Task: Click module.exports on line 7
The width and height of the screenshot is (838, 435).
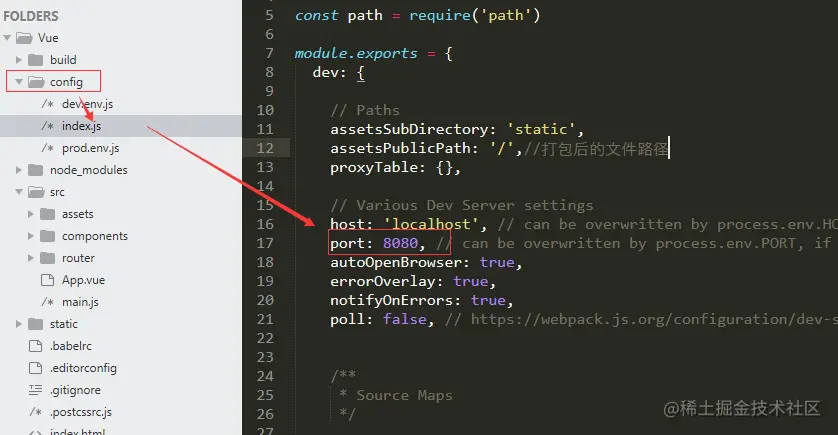Action: (356, 53)
